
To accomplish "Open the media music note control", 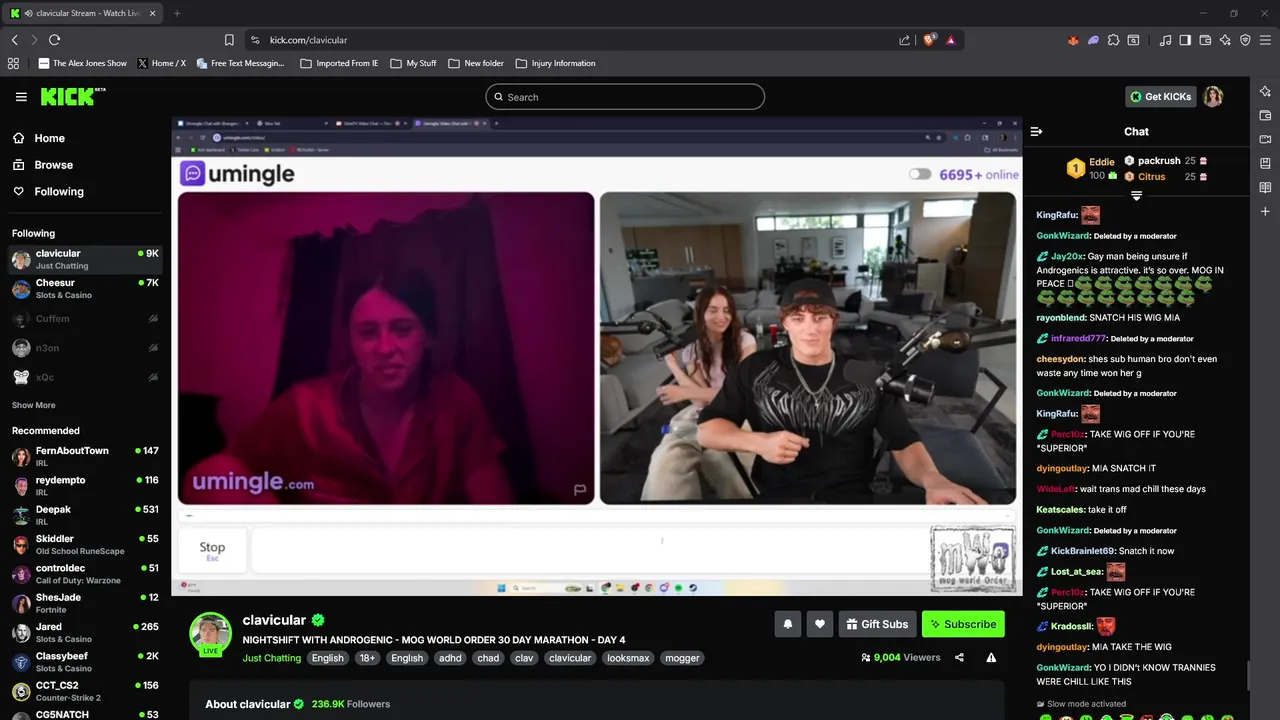I will click(1165, 40).
